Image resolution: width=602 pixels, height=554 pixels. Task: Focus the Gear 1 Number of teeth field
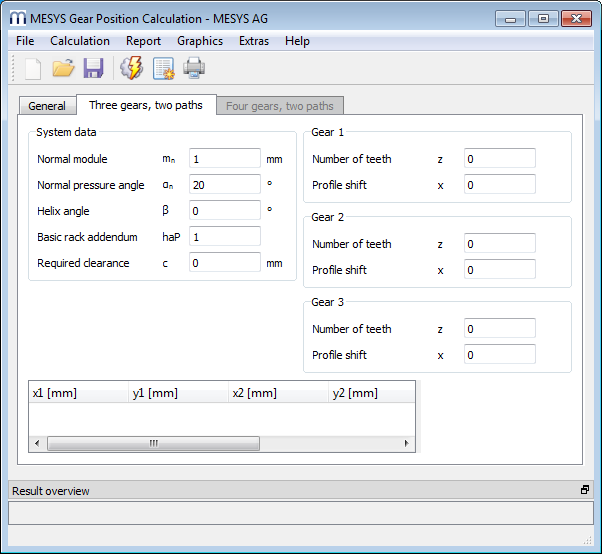click(499, 159)
